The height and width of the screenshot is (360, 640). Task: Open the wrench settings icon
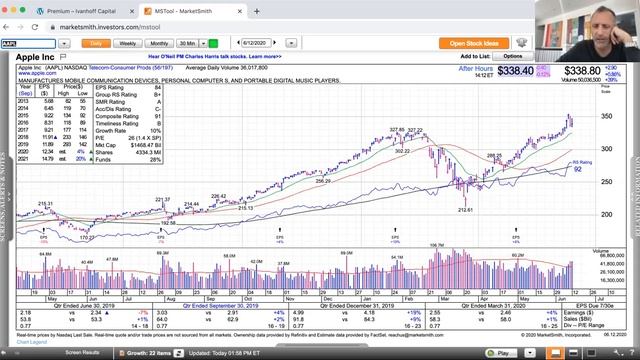click(x=618, y=353)
